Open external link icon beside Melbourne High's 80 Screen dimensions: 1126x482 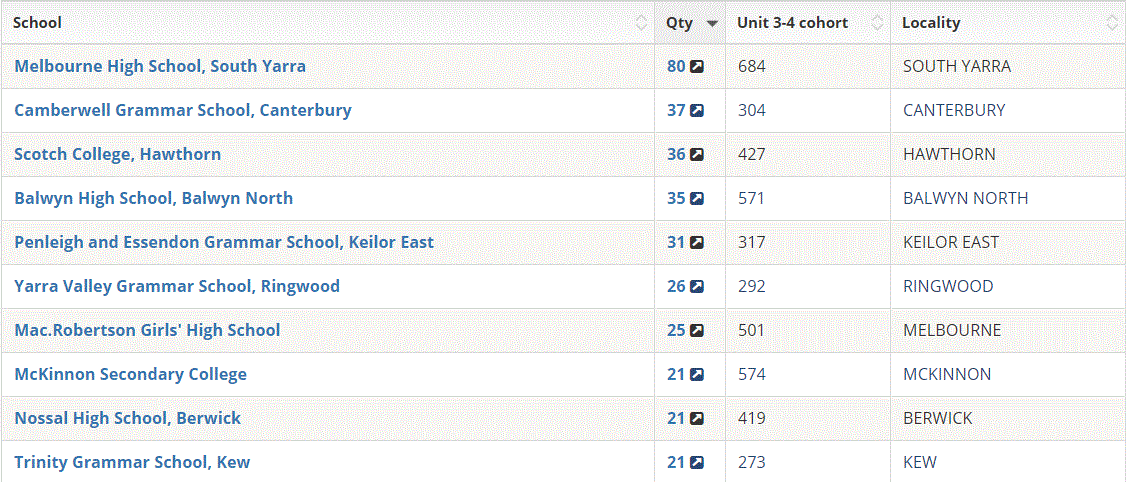tap(697, 67)
